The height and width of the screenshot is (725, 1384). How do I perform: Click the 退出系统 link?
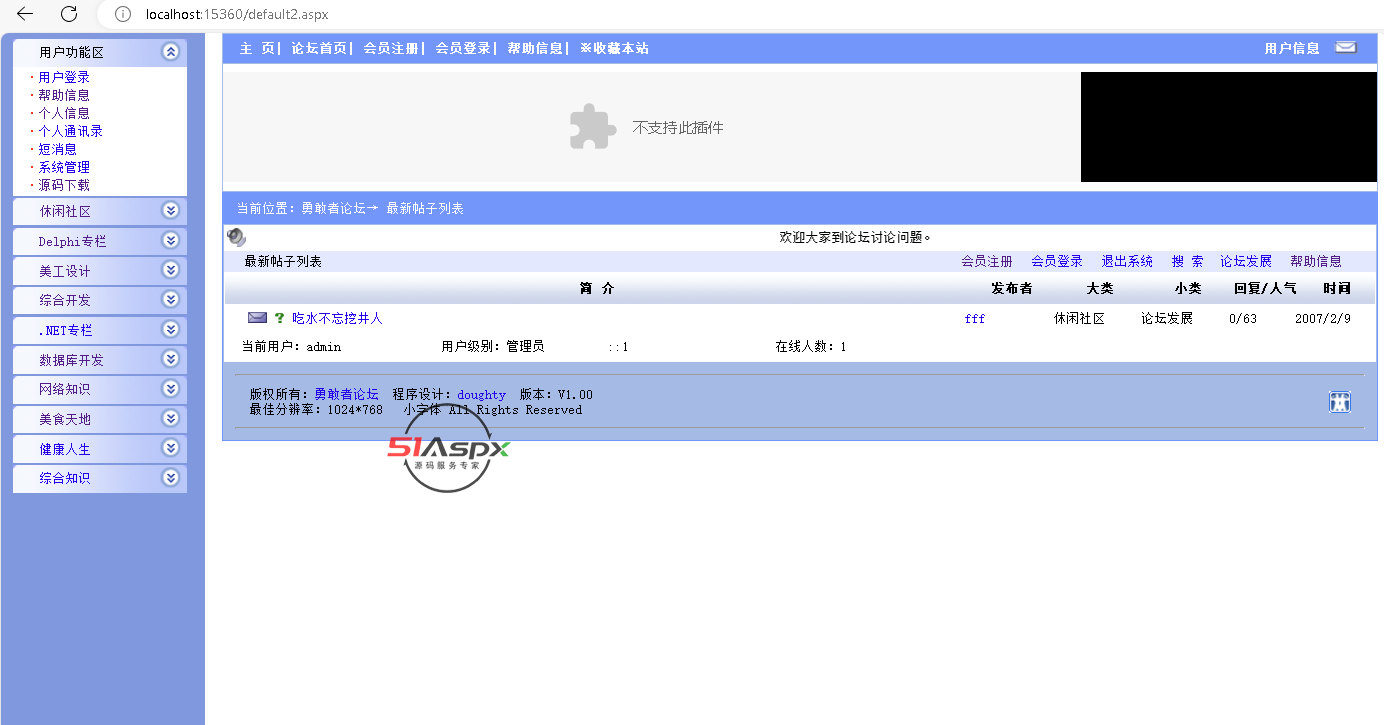point(1127,261)
